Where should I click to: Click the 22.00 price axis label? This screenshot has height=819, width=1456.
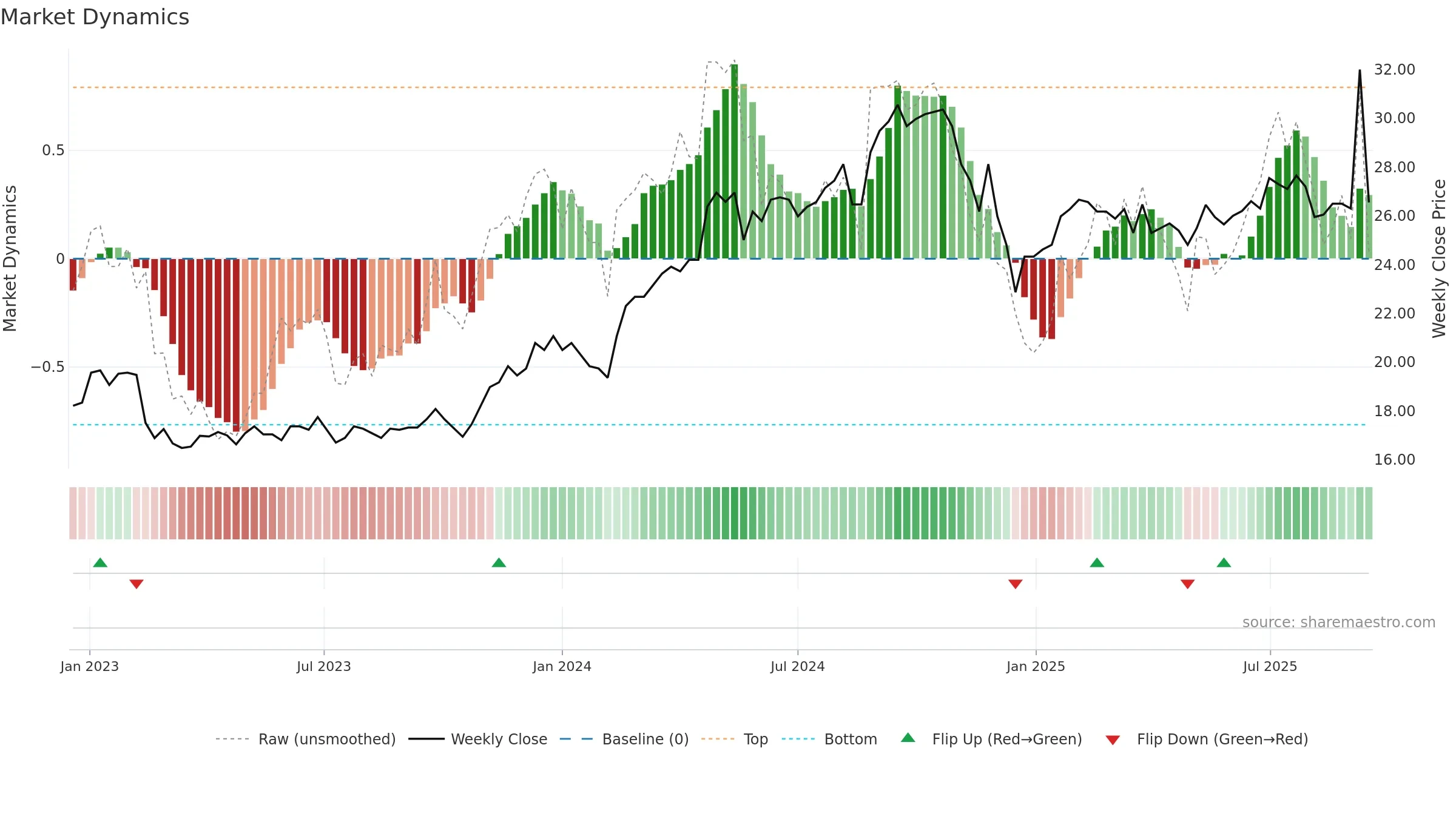(1395, 313)
